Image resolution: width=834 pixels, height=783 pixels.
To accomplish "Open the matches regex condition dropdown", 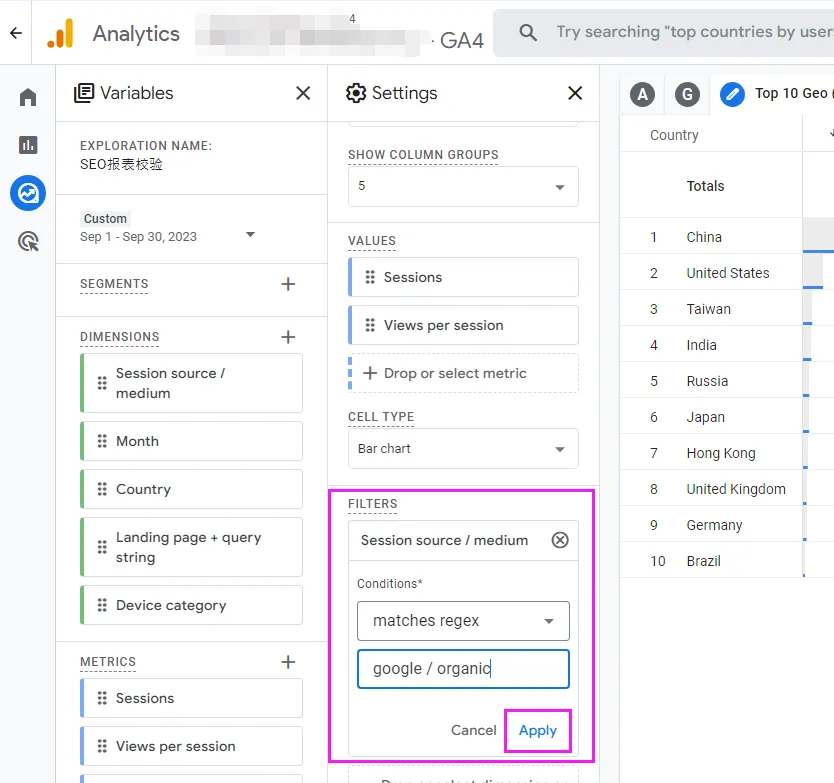I will tap(463, 621).
